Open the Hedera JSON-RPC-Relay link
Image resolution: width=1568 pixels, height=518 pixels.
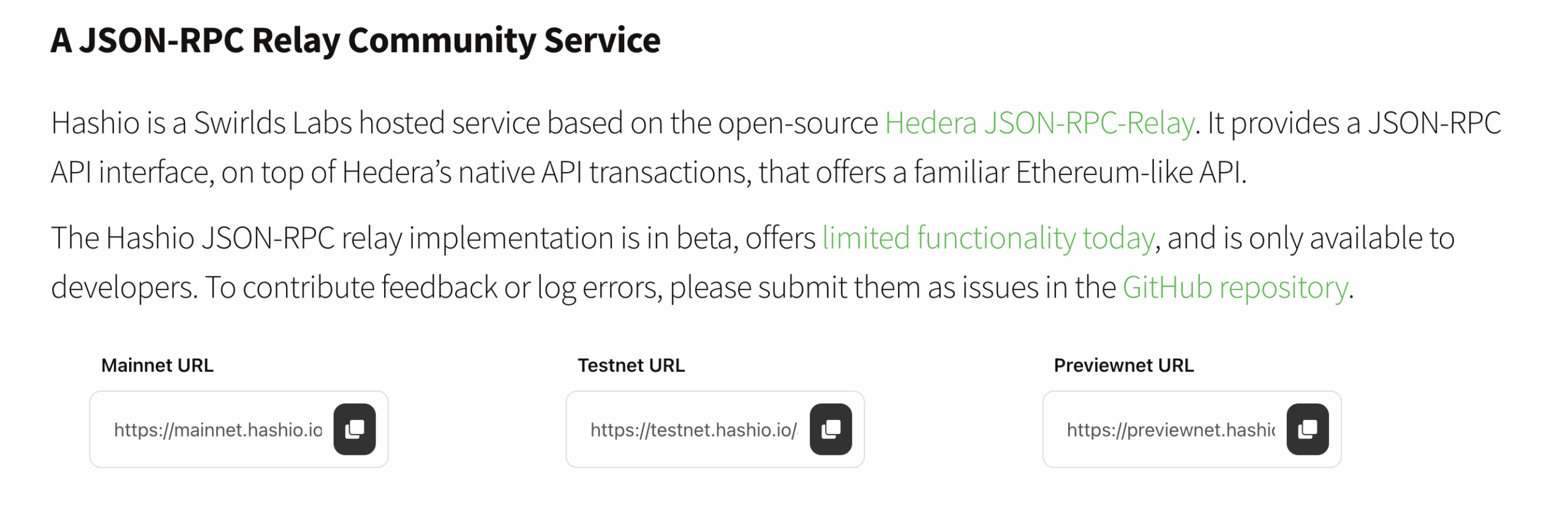(1039, 123)
